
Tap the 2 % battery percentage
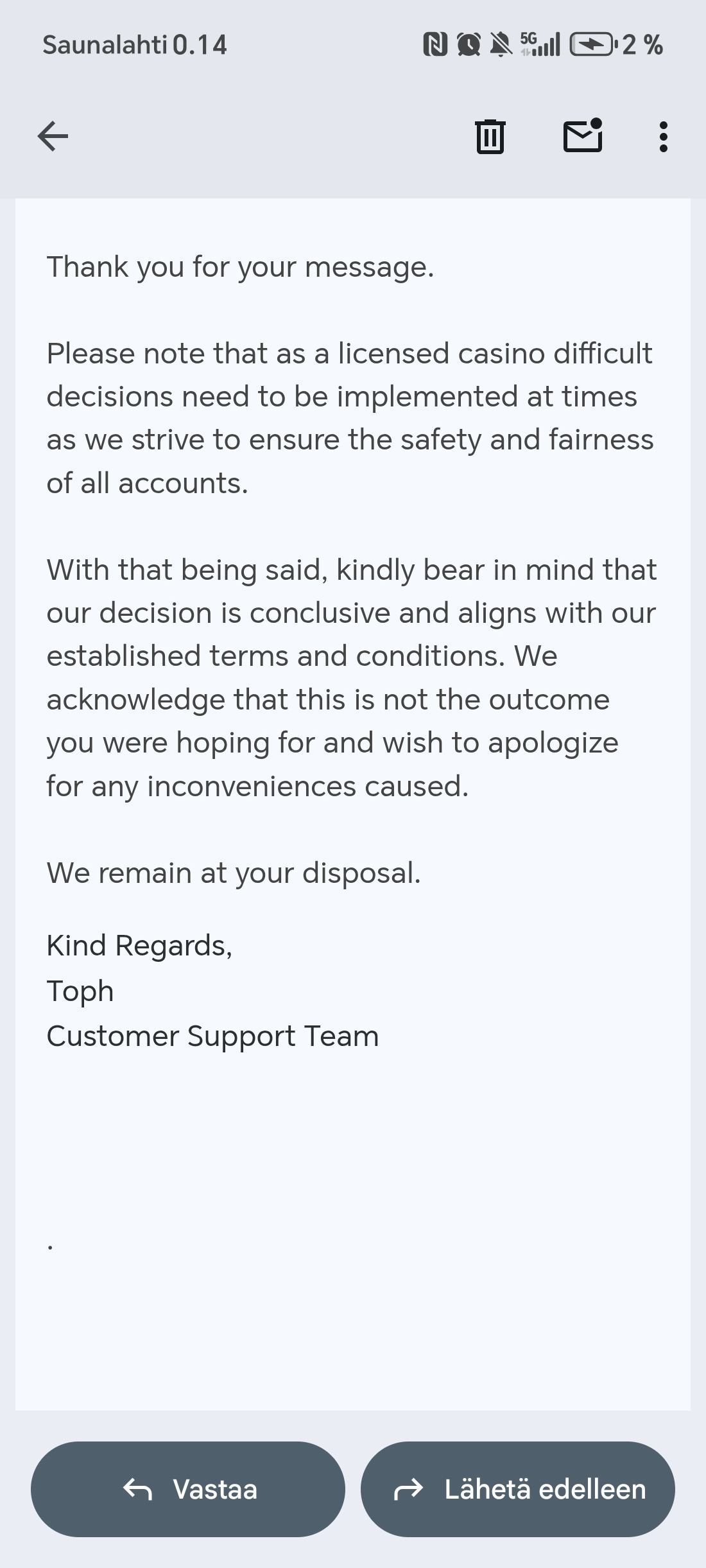tap(642, 45)
